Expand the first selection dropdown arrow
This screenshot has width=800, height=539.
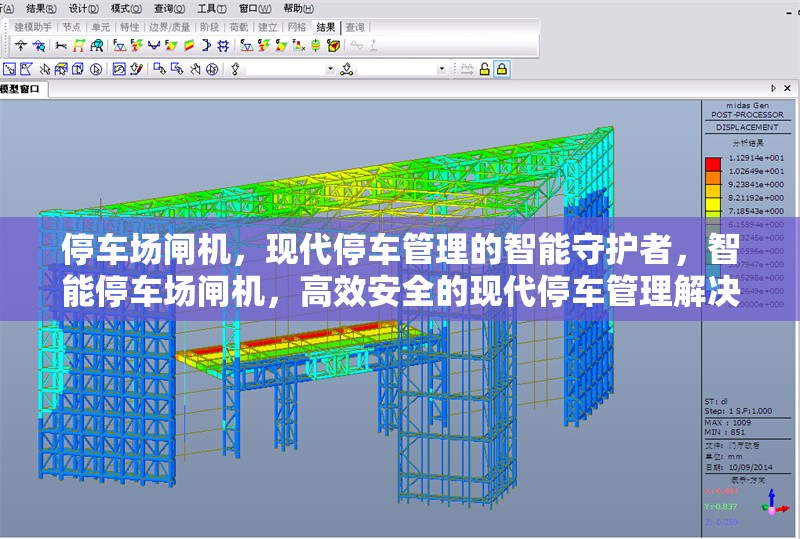(331, 69)
